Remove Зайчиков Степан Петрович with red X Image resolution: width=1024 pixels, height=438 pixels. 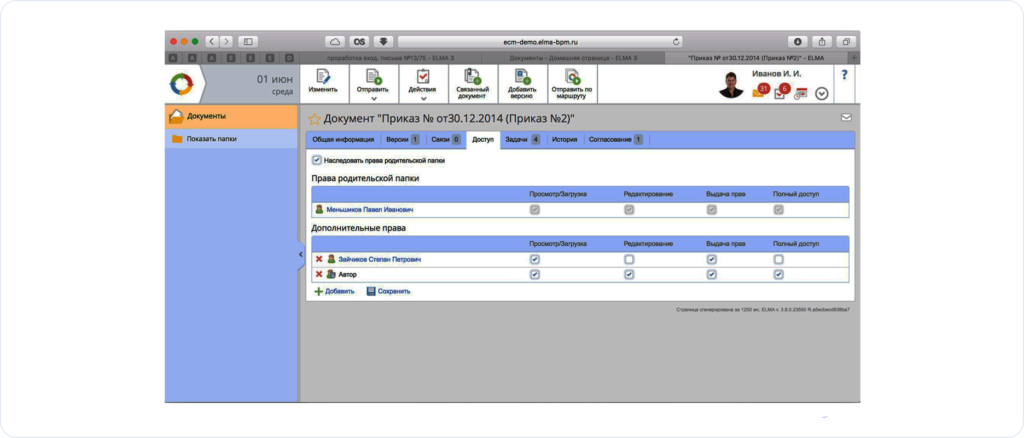319,259
